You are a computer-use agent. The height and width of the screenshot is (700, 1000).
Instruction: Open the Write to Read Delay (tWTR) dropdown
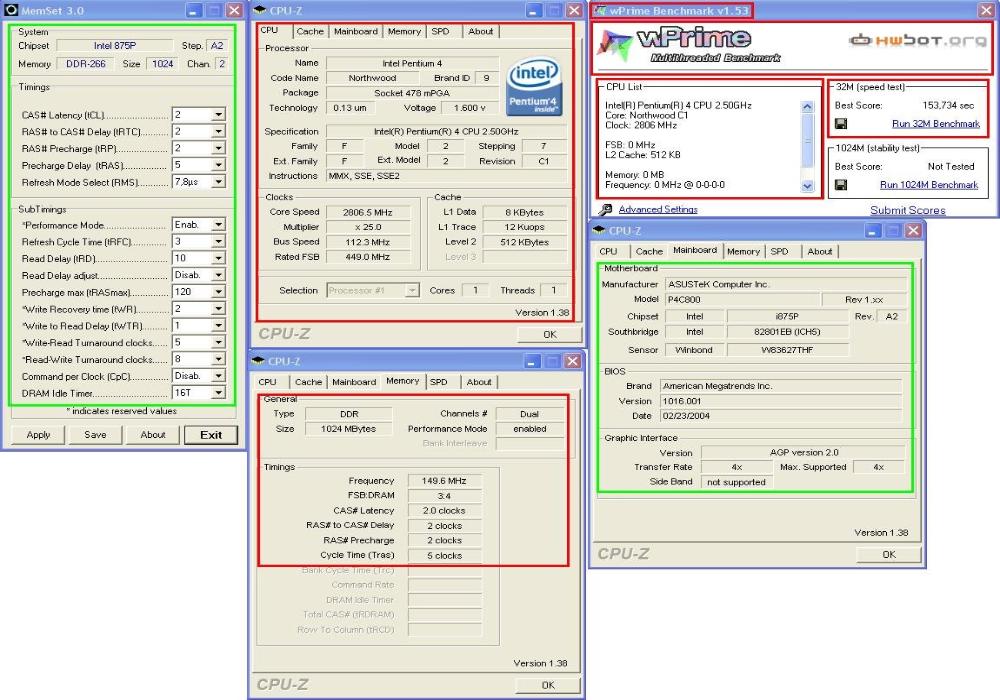tap(218, 326)
